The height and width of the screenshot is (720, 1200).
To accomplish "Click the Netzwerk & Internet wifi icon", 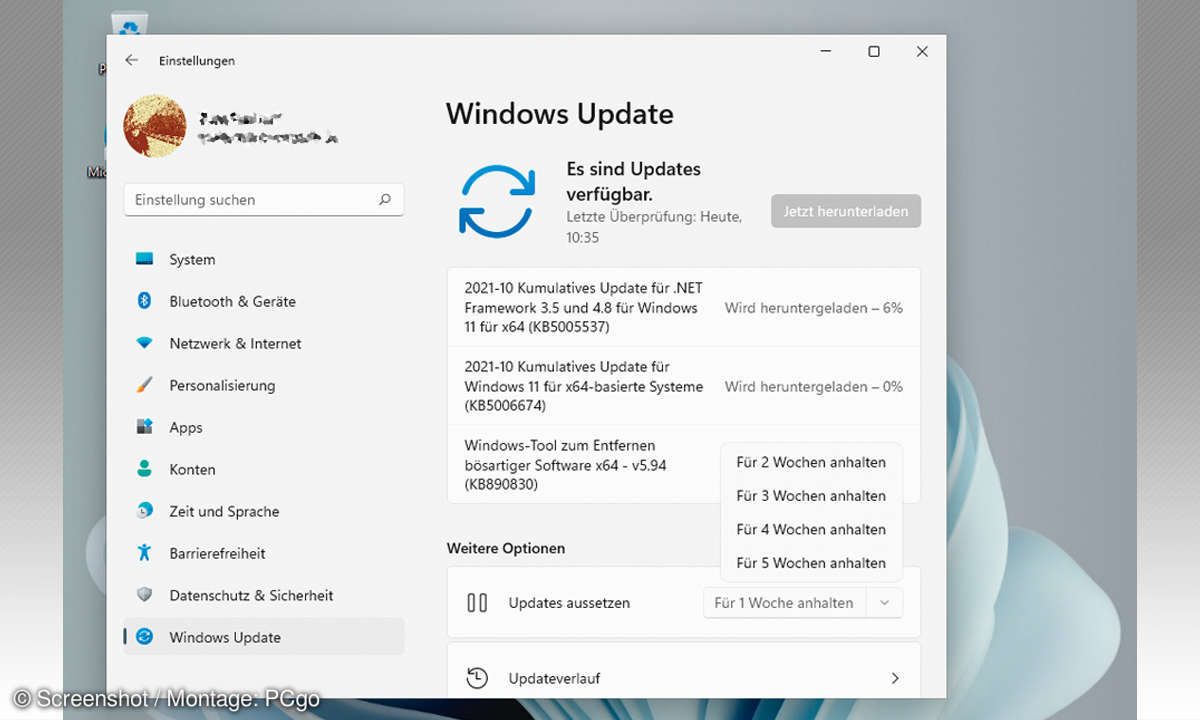I will 144,343.
